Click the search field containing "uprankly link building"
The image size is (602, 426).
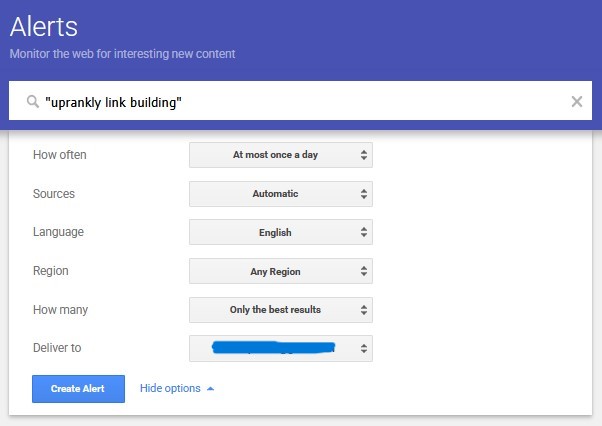click(300, 101)
